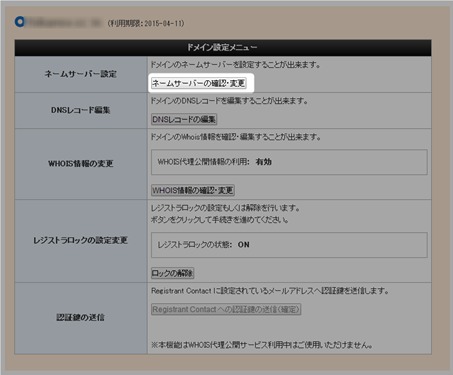Click ロックの解除 button
Viewport: 453px width, 375px height.
[172, 273]
